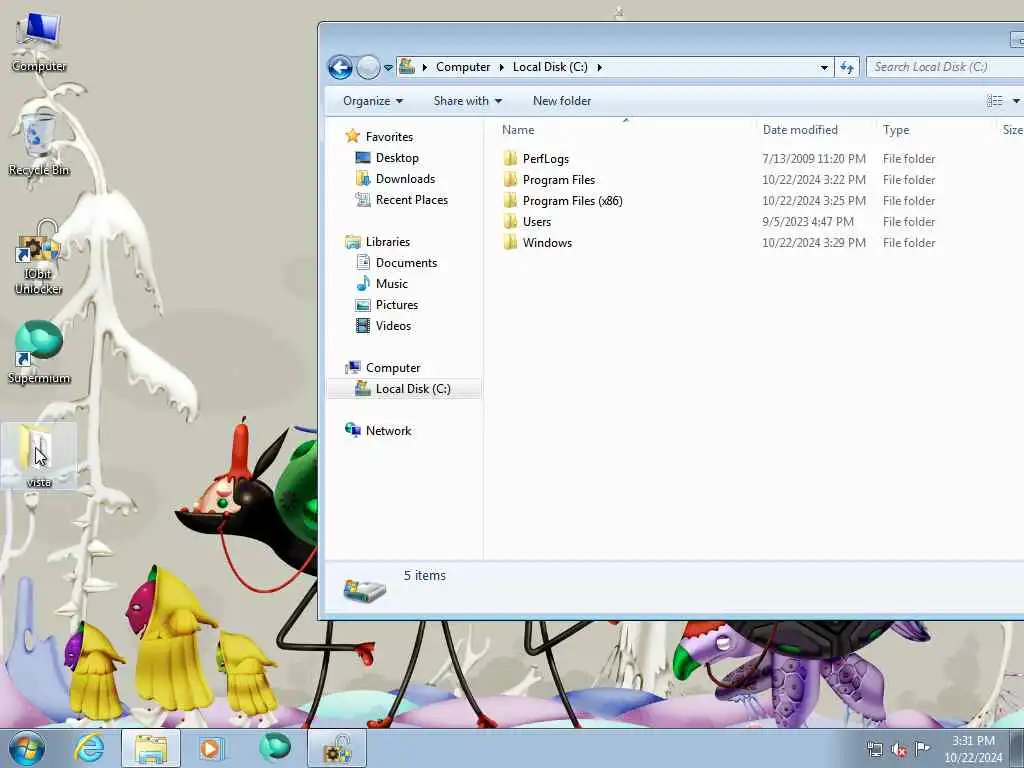1024x768 pixels.
Task: Click the Refresh button next to address bar
Action: click(x=847, y=67)
